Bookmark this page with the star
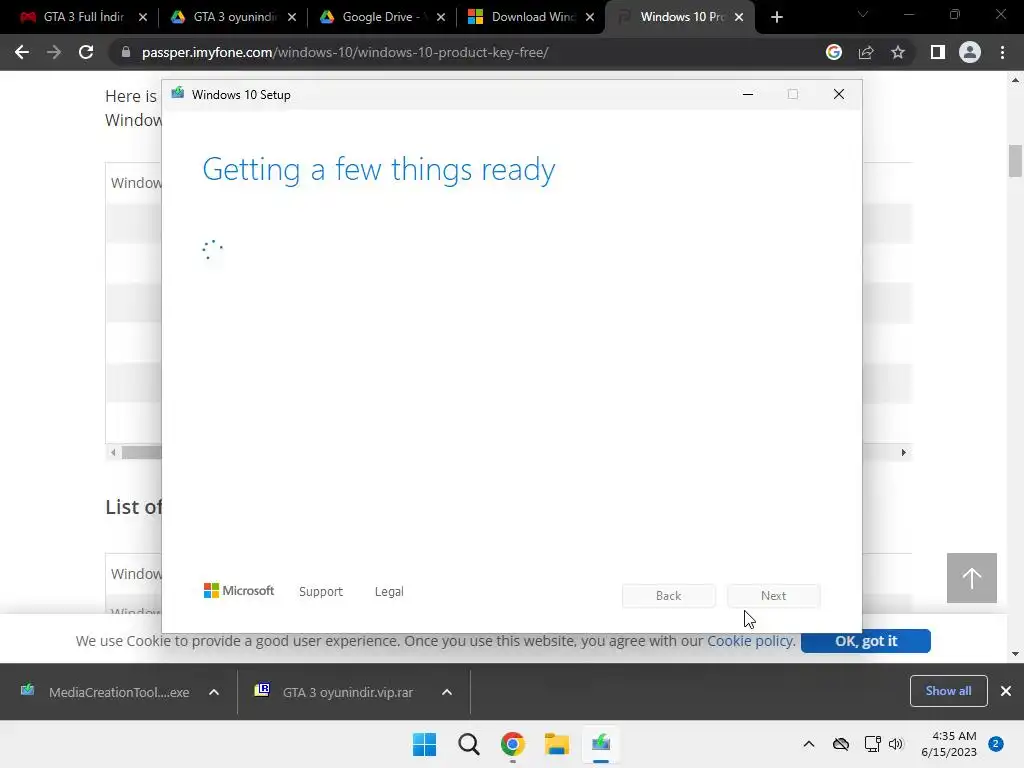Viewport: 1024px width, 768px height. point(898,52)
